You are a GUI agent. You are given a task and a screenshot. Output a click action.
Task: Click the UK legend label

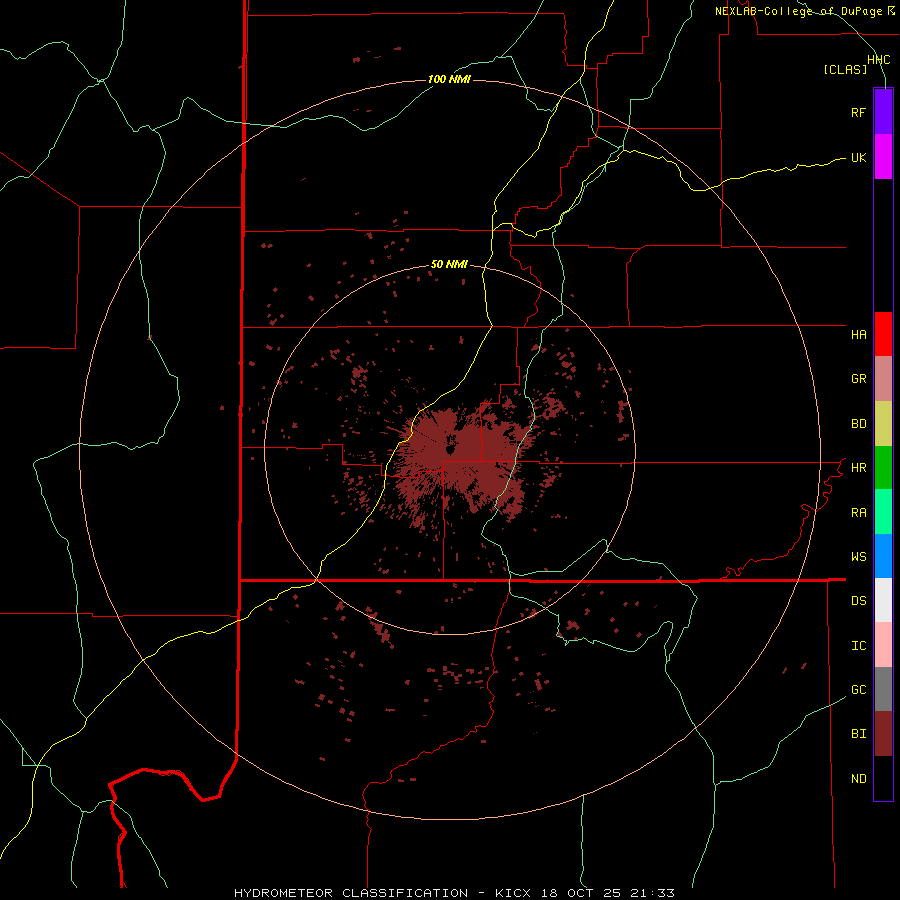coord(858,157)
